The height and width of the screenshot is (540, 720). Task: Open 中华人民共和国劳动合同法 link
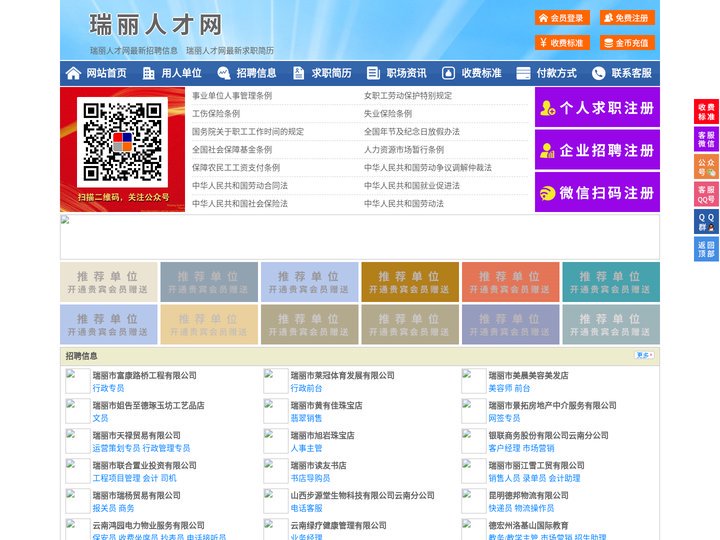pyautogui.click(x=240, y=186)
